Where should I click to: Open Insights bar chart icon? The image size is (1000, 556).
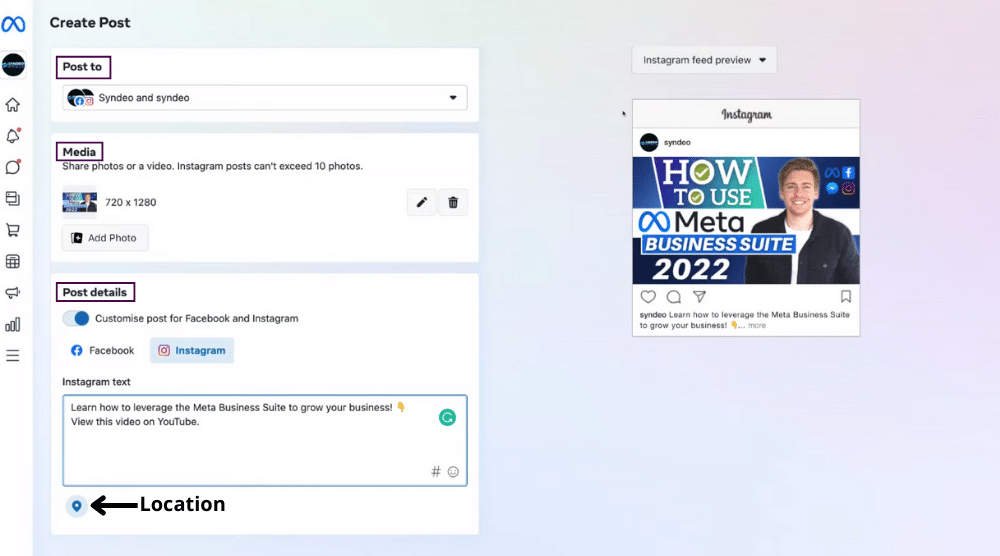pos(13,325)
